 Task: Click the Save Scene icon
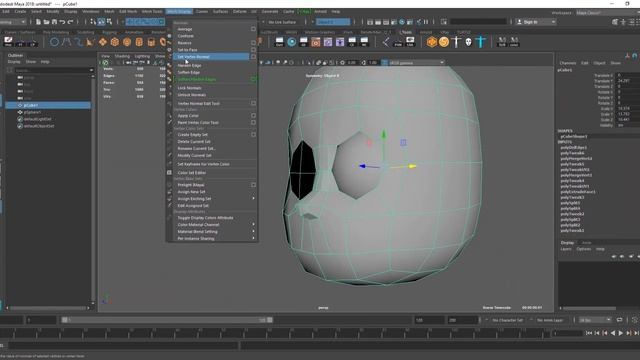click(54, 22)
